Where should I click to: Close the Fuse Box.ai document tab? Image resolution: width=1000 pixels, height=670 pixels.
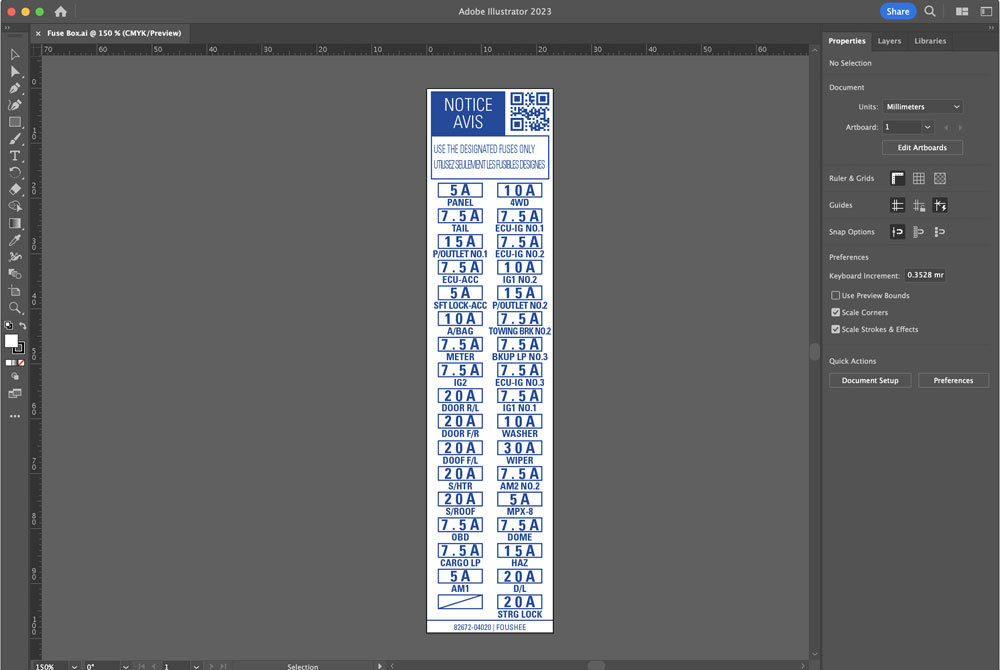pos(38,33)
